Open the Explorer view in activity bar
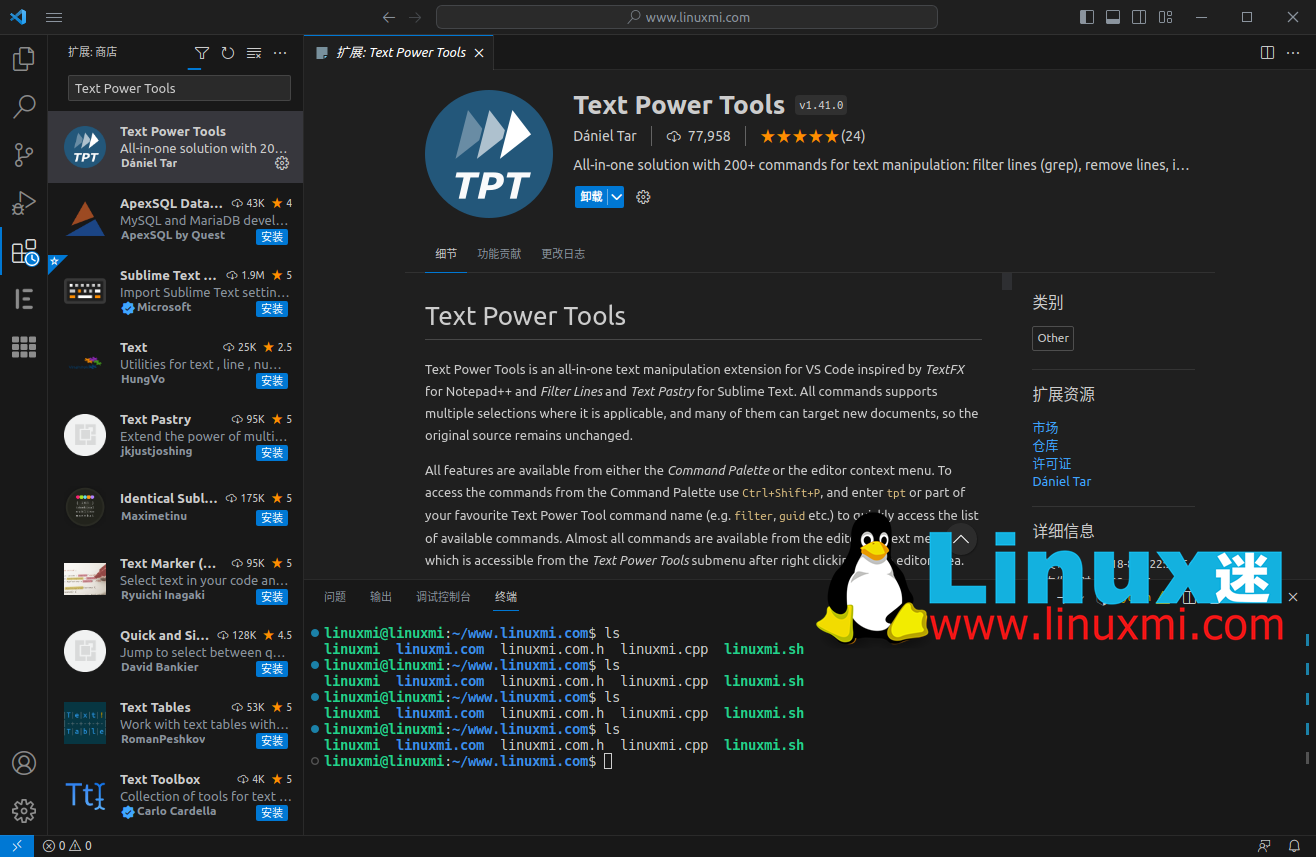This screenshot has width=1316, height=857. [24, 59]
